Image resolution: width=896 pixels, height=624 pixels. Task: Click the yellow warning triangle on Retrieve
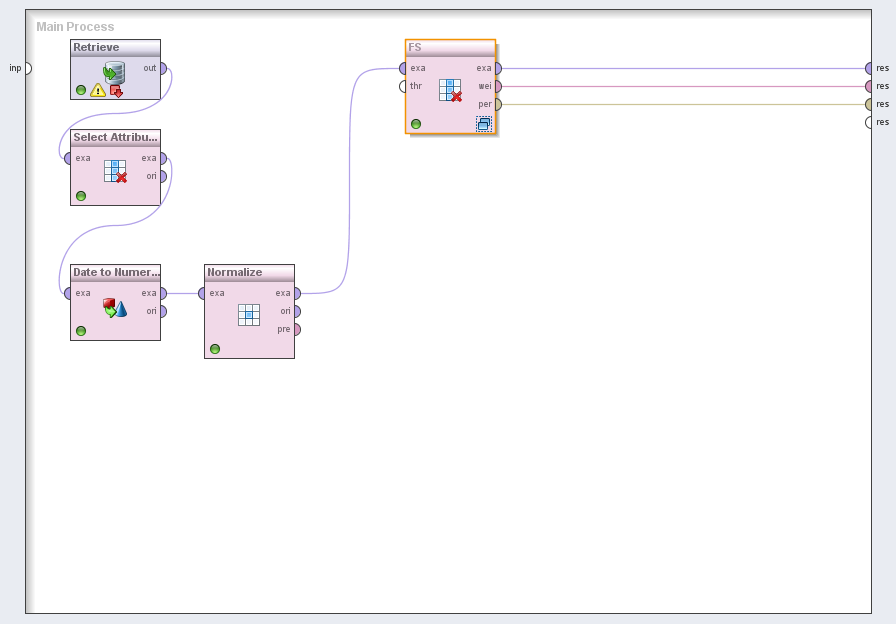tap(98, 90)
